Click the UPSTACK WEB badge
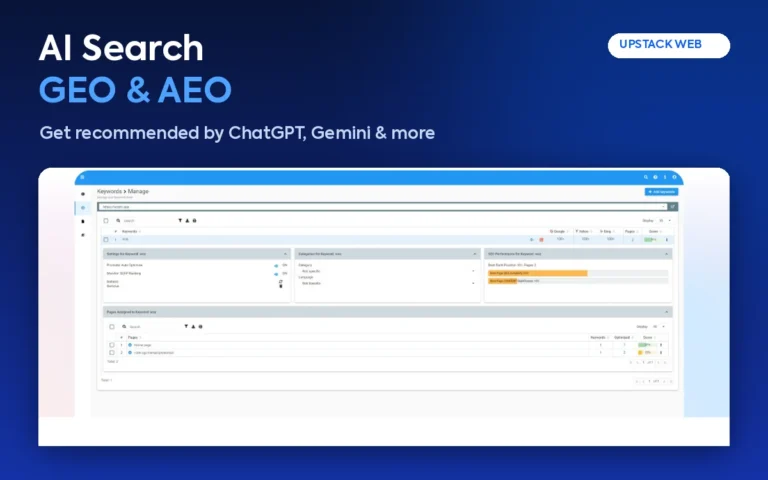768x480 pixels. click(669, 45)
